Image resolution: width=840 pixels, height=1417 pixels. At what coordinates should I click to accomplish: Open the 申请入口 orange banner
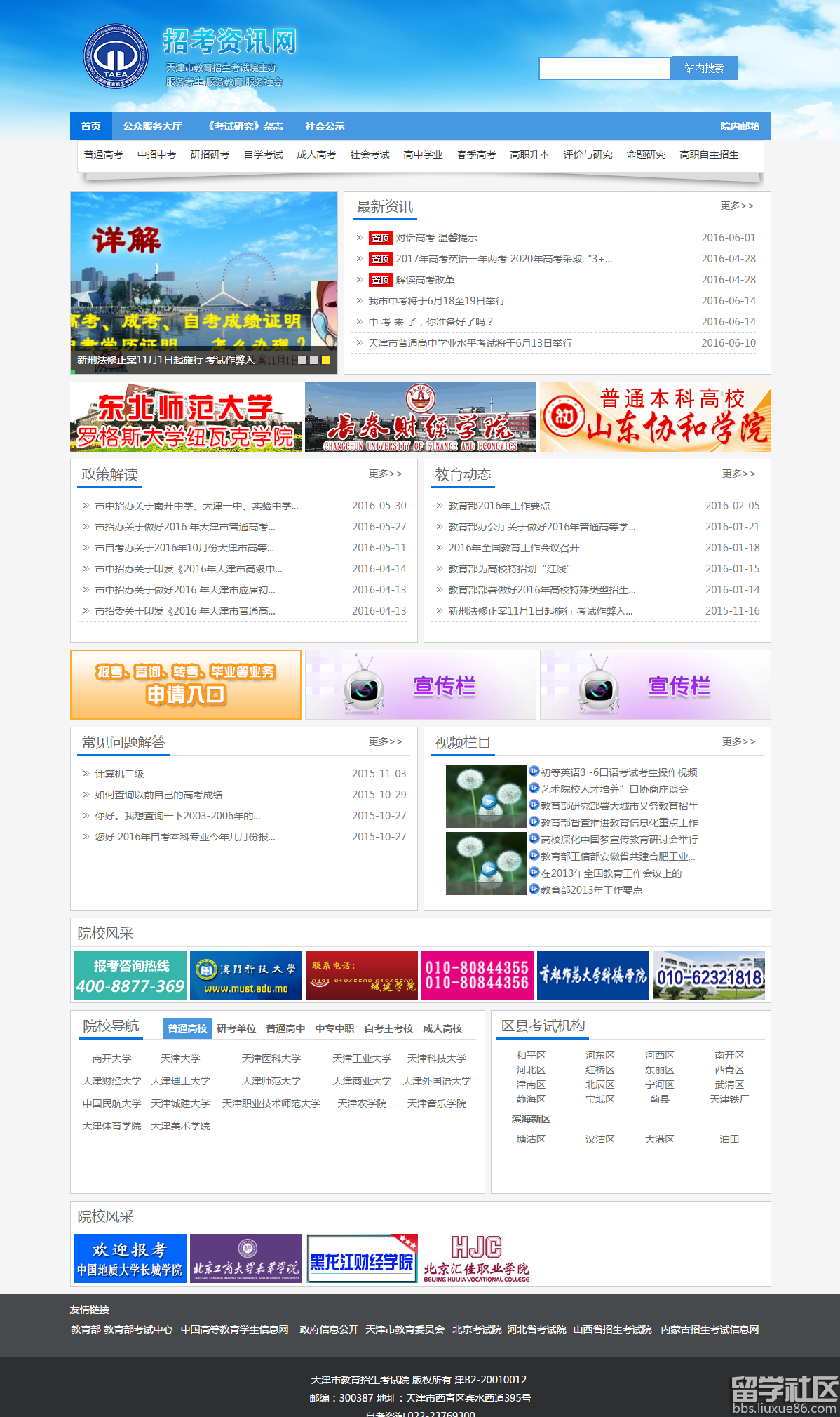[x=186, y=685]
